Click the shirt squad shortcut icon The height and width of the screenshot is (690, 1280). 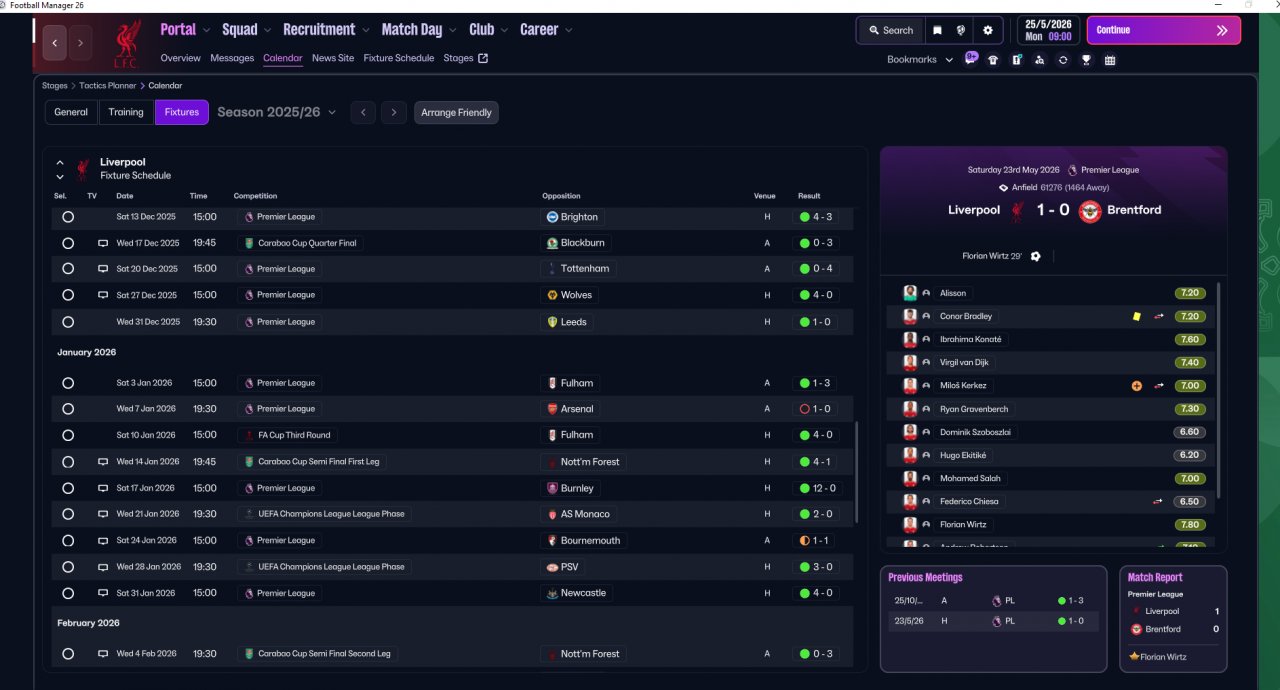click(x=993, y=60)
